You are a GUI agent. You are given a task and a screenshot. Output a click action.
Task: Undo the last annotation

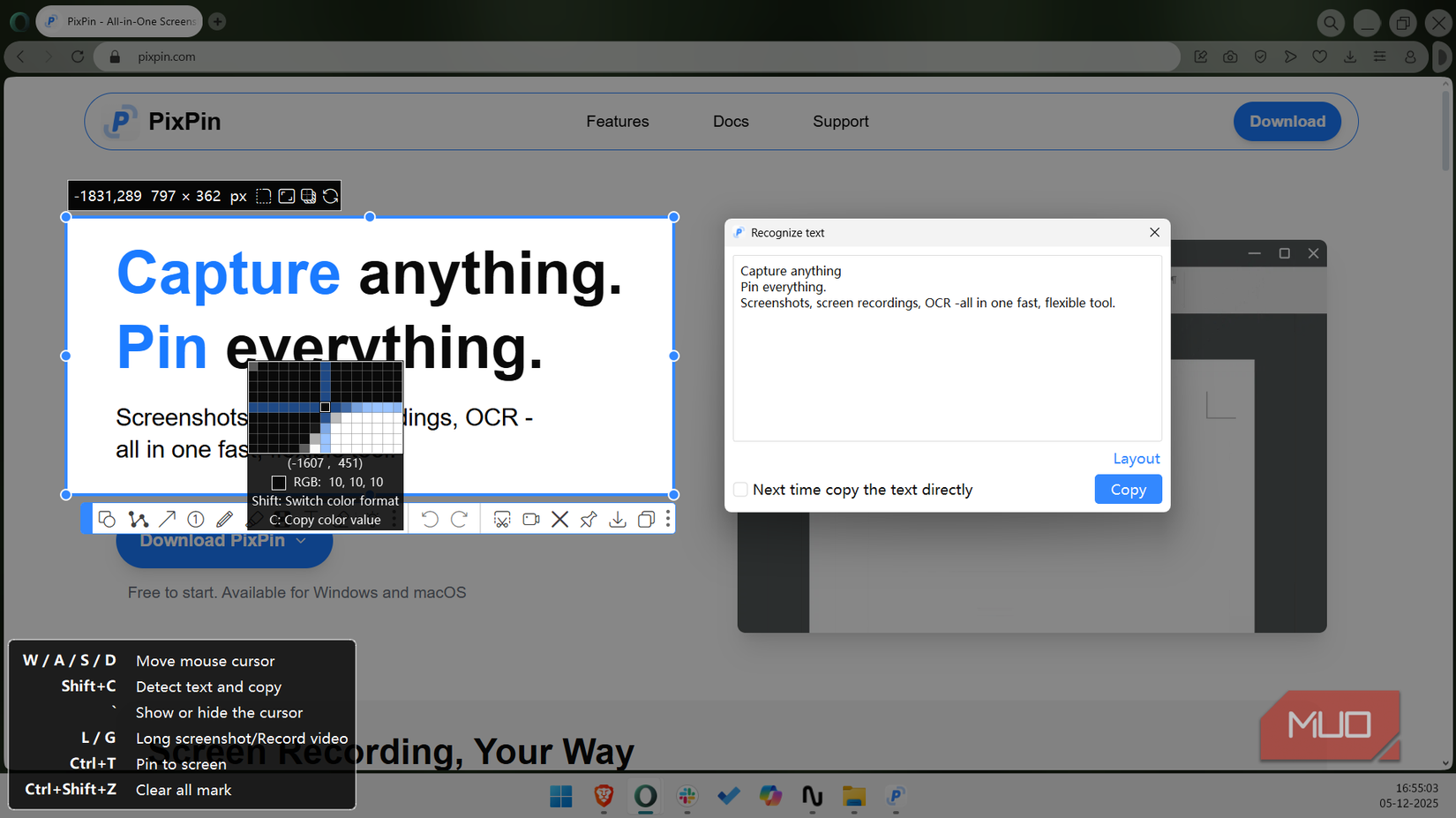430,519
